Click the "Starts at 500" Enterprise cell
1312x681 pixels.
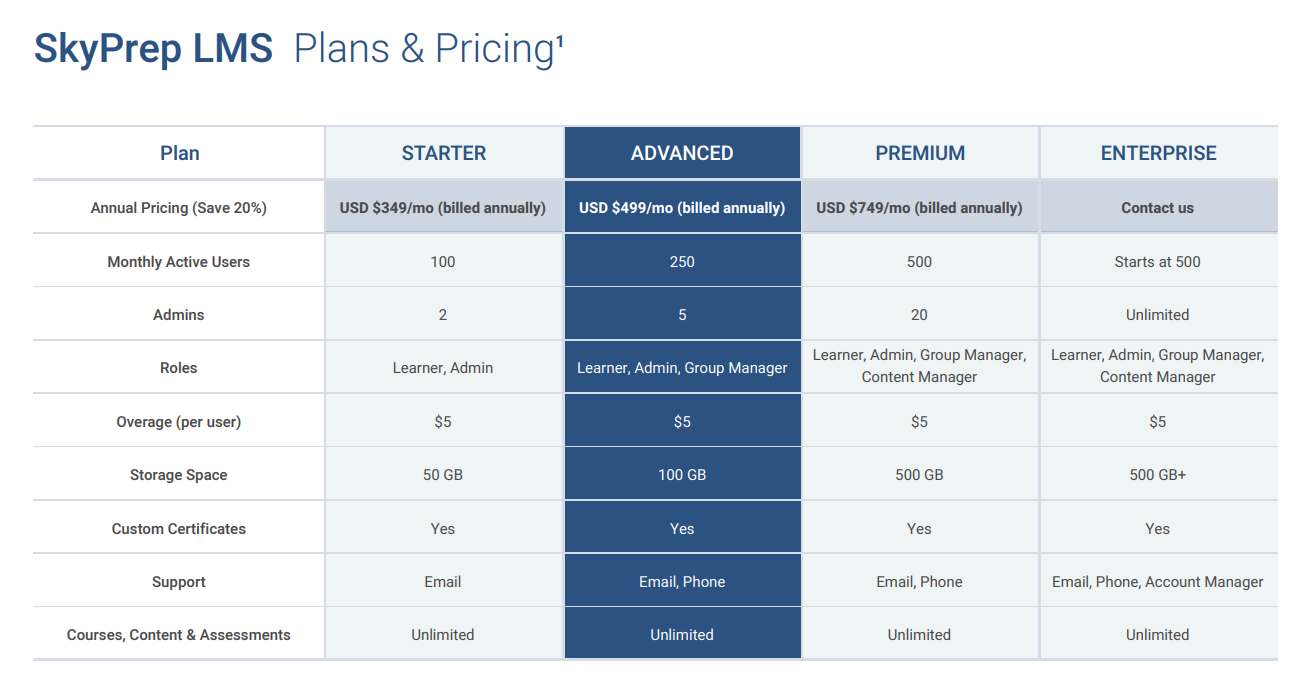pos(1157,262)
